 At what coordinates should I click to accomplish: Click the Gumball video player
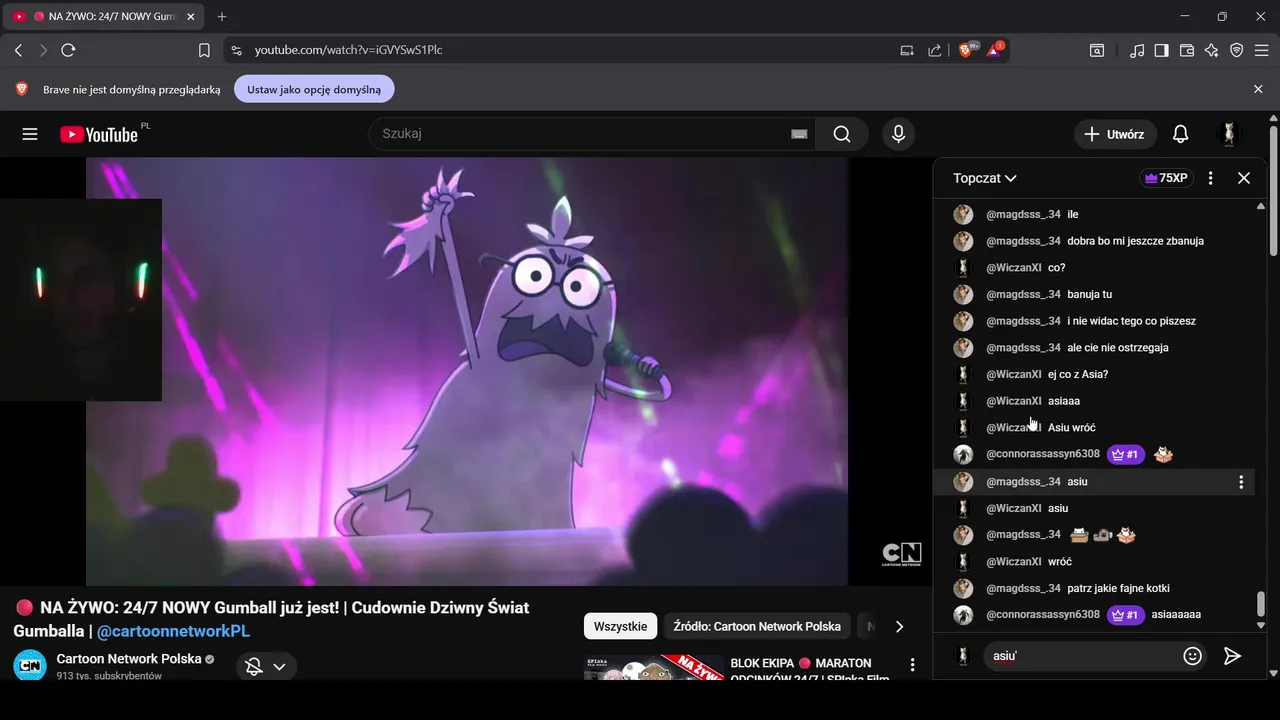(466, 371)
